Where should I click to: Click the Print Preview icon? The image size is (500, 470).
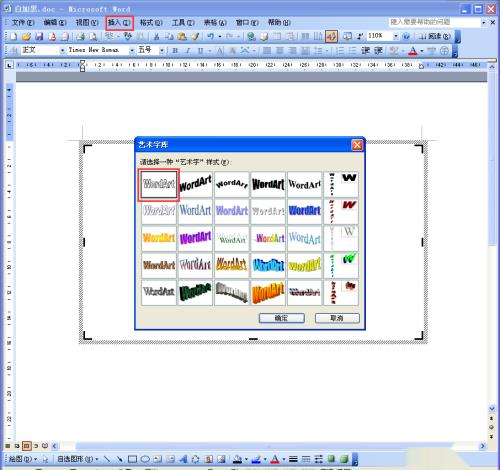click(93, 36)
